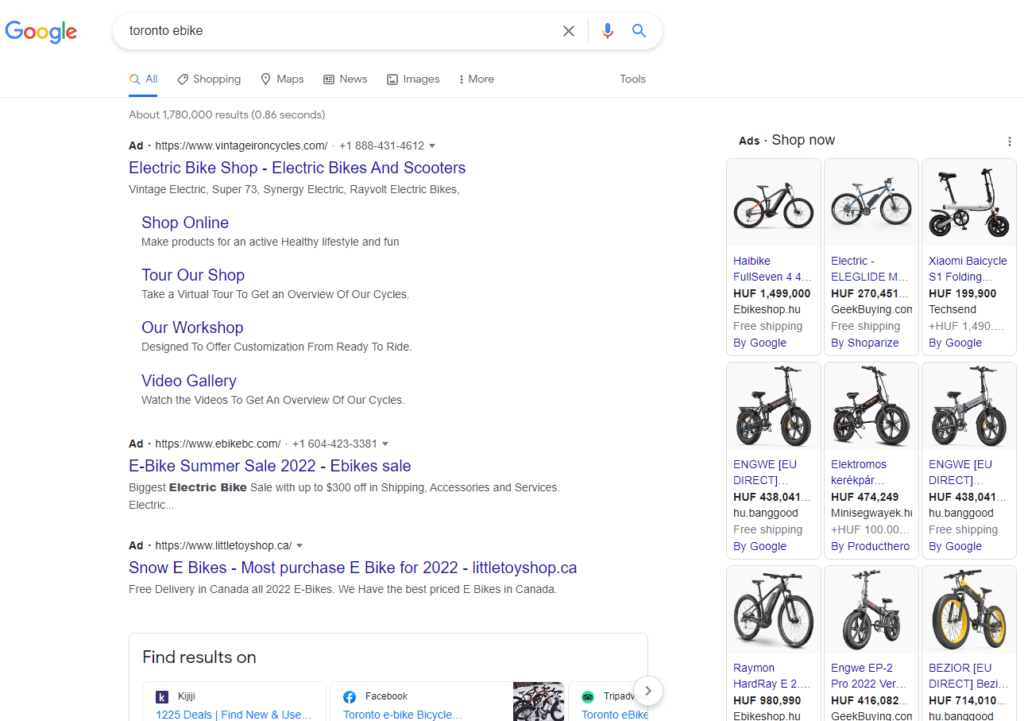The image size is (1024, 721).
Task: Switch to the Maps tab
Action: (x=282, y=79)
